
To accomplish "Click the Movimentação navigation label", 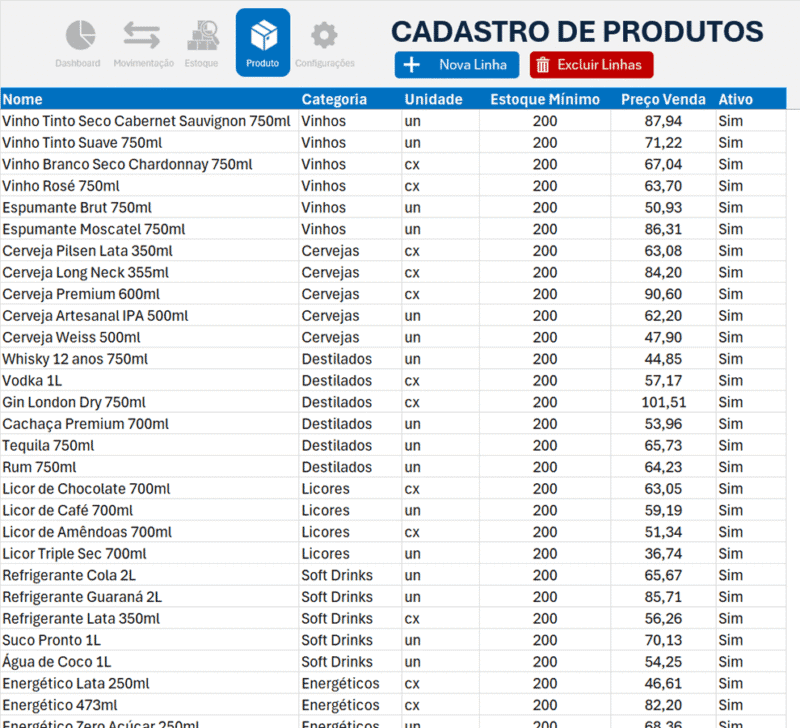I will pos(144,63).
